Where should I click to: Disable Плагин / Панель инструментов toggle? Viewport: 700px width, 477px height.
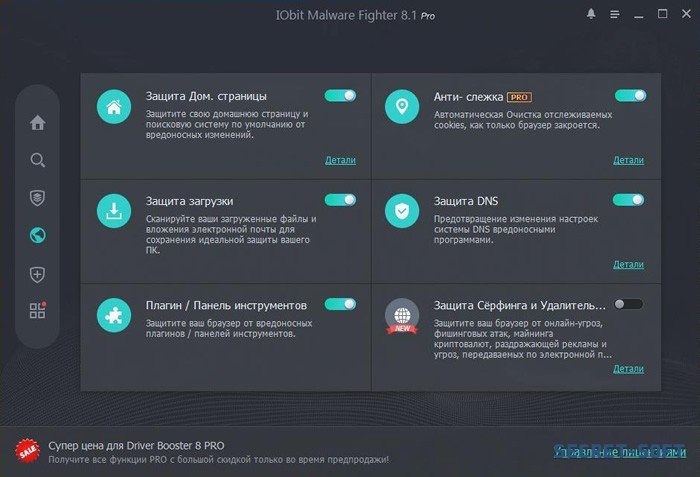(340, 304)
